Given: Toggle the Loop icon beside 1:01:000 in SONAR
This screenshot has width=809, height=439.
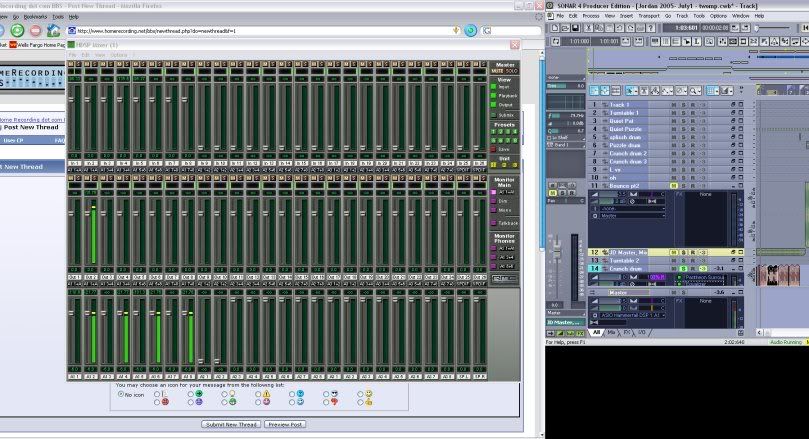Looking at the screenshot, I should [556, 41].
